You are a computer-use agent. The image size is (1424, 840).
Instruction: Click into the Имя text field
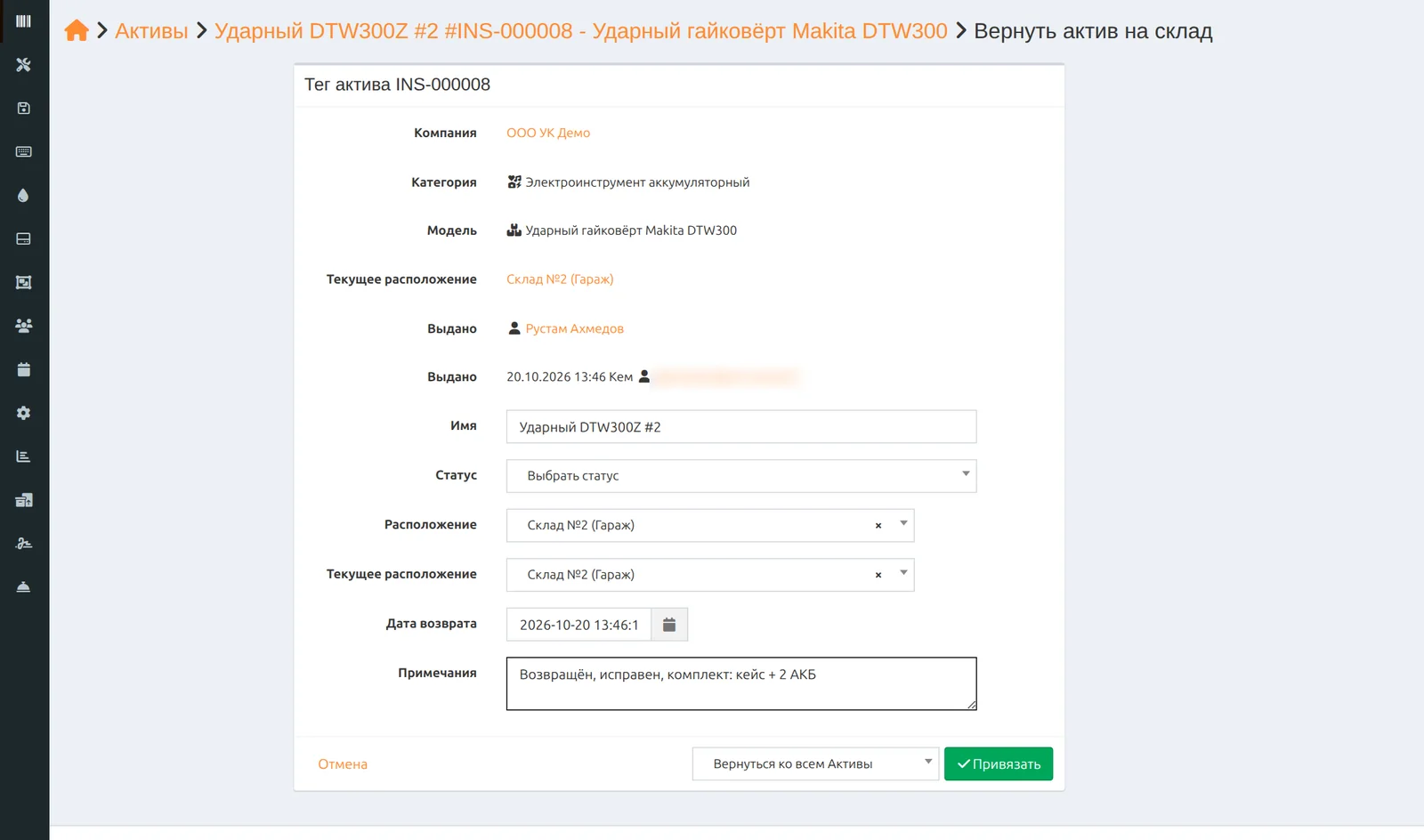click(x=741, y=427)
